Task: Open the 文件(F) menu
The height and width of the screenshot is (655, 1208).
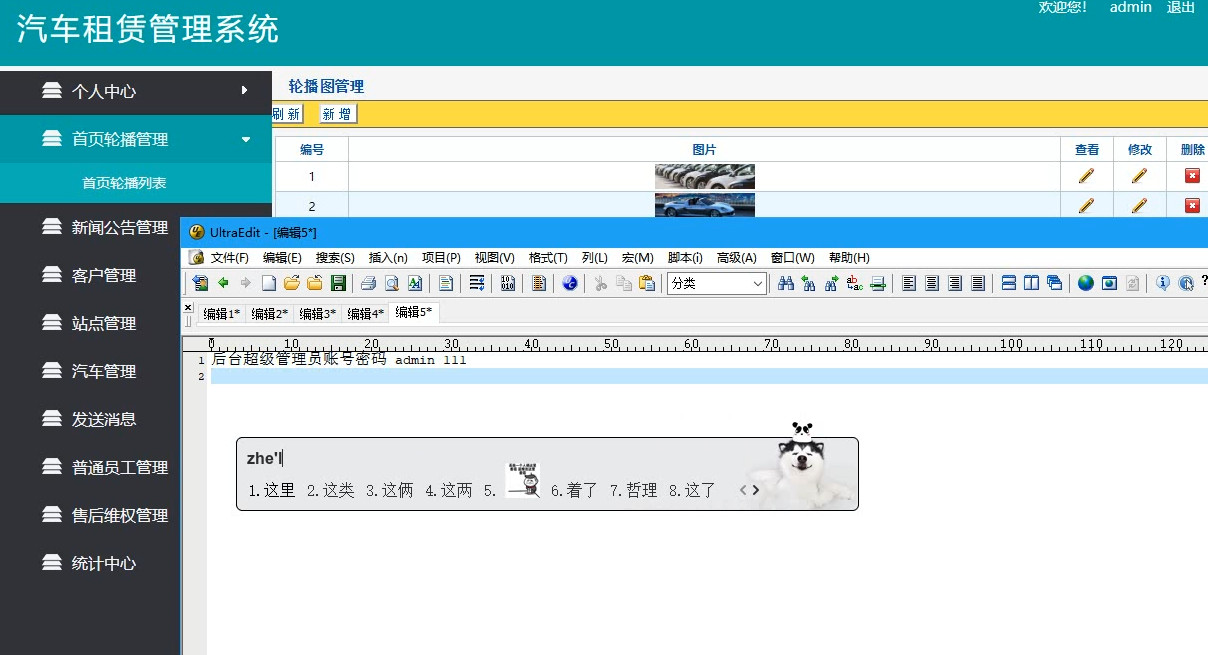Action: [x=229, y=258]
